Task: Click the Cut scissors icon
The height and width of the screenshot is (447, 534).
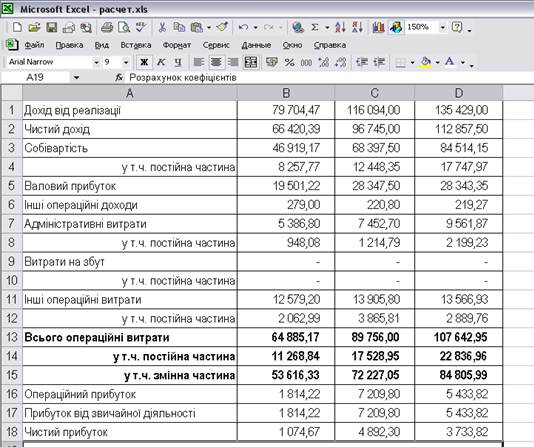Action: [162, 27]
